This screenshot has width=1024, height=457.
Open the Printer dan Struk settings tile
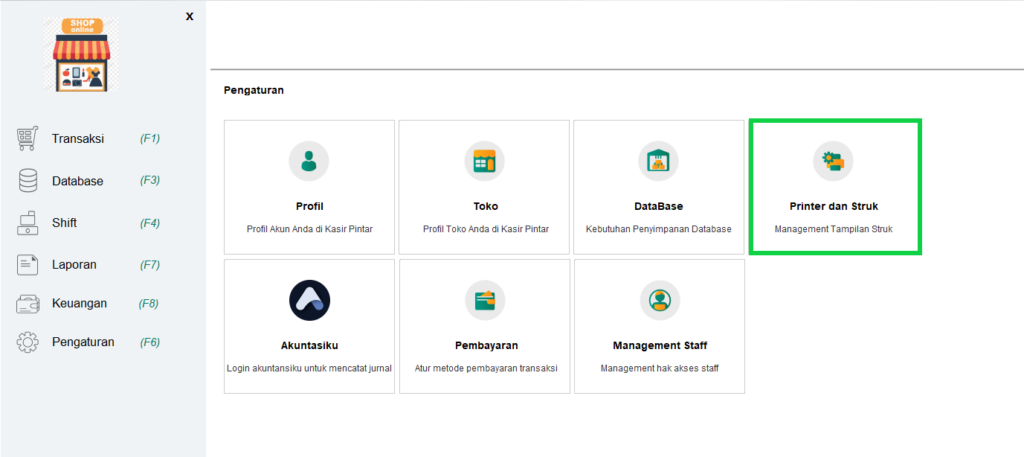click(x=834, y=206)
